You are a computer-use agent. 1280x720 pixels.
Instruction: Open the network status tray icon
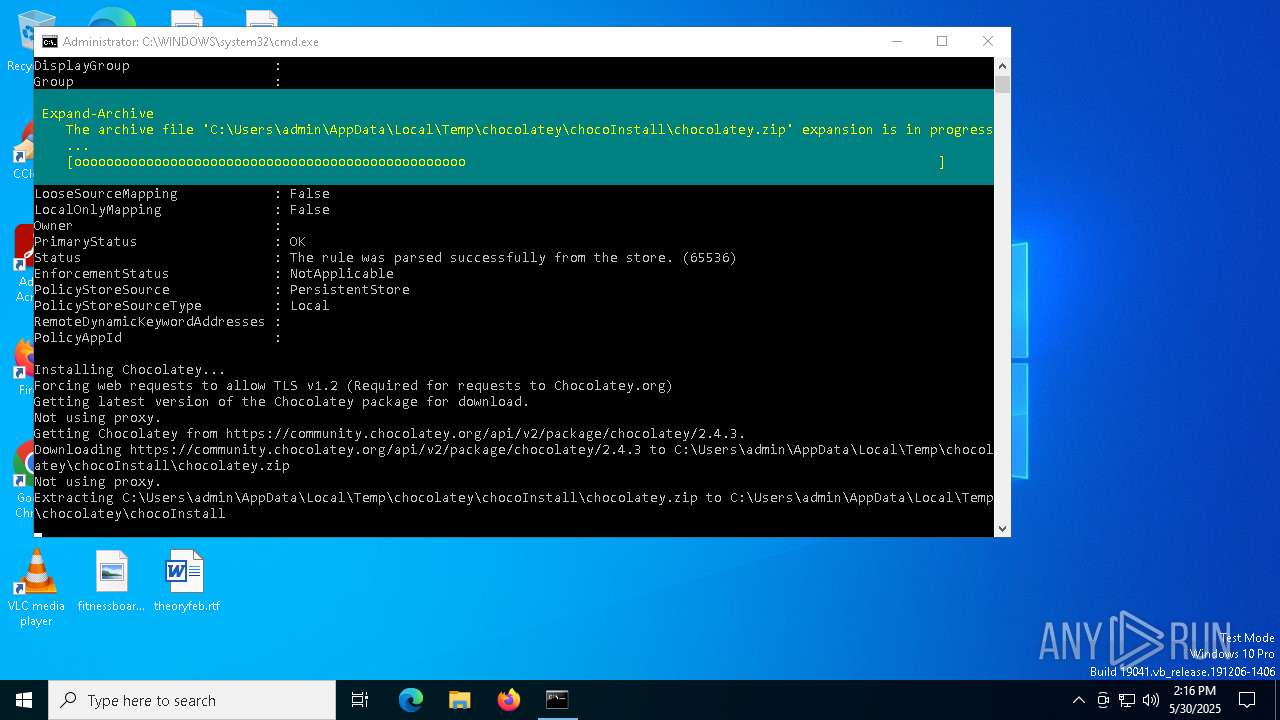click(1127, 700)
